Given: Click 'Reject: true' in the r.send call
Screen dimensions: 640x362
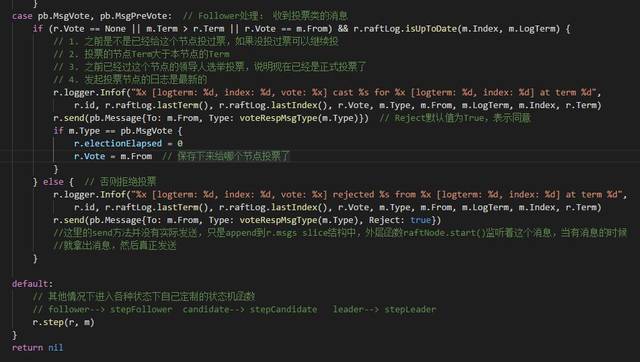Looking at the screenshot, I should (400, 220).
